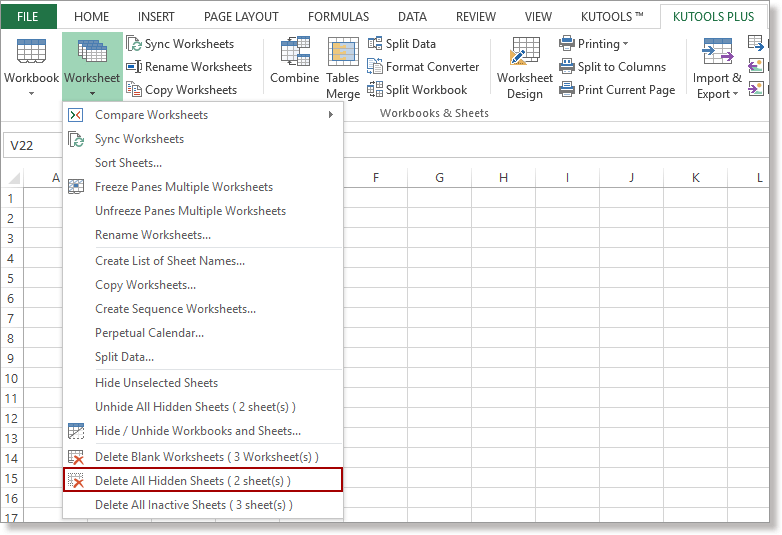
Task: Open Format Converter
Action: click(x=423, y=67)
